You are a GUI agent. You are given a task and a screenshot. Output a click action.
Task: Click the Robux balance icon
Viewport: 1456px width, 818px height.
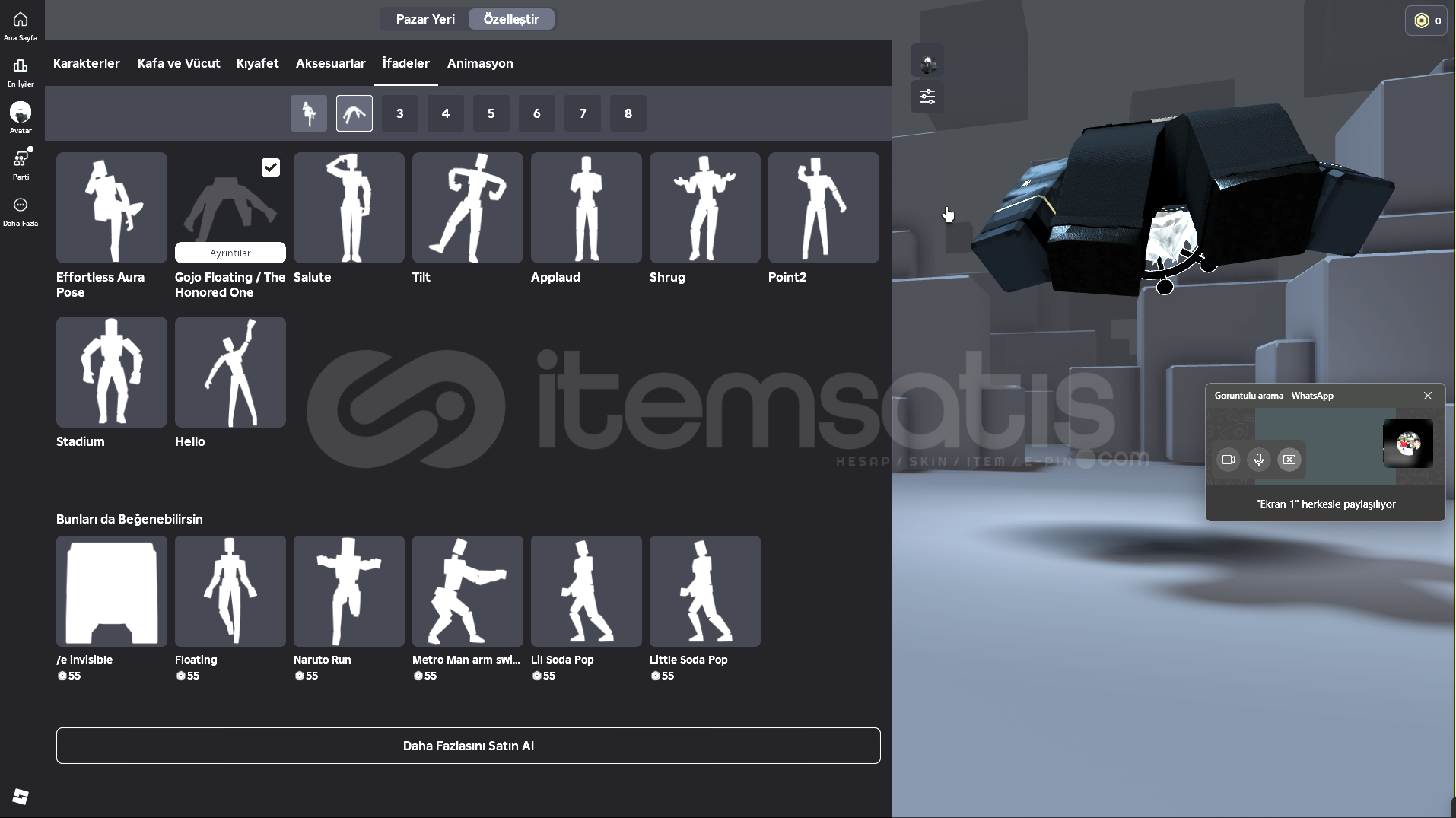point(1421,21)
